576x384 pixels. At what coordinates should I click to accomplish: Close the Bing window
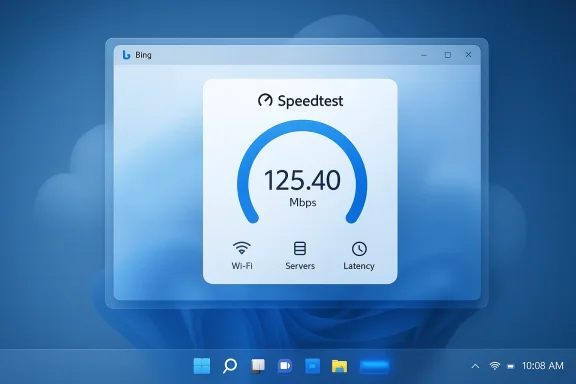click(x=468, y=55)
